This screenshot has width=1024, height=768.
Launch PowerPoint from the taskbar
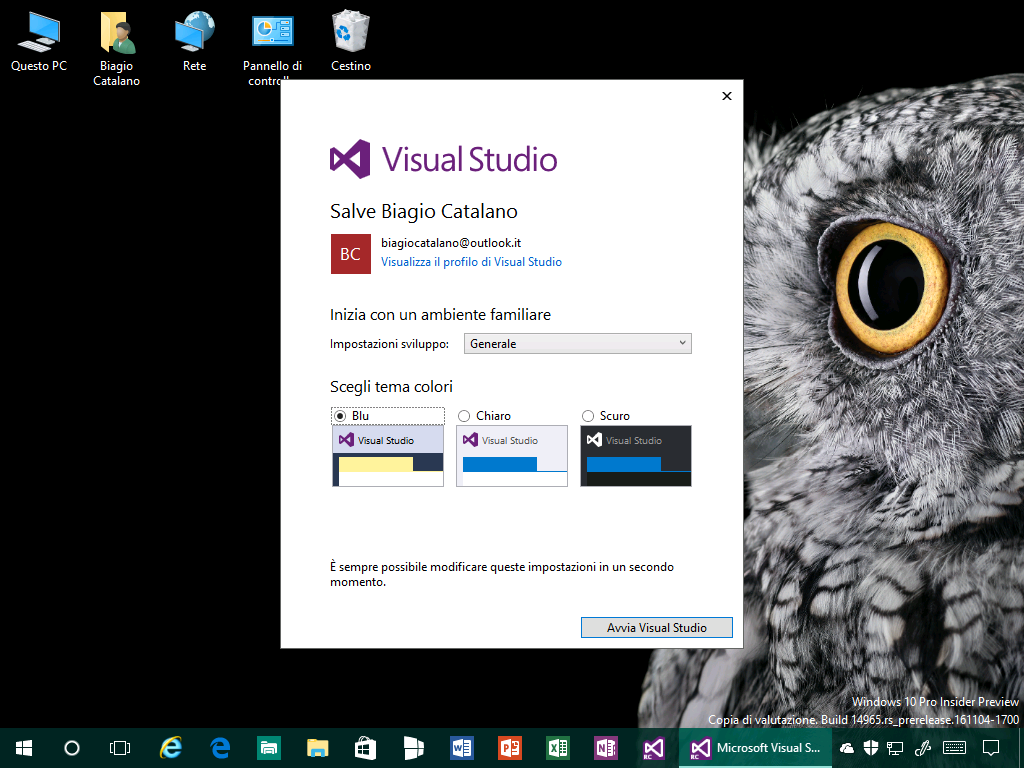(510, 748)
